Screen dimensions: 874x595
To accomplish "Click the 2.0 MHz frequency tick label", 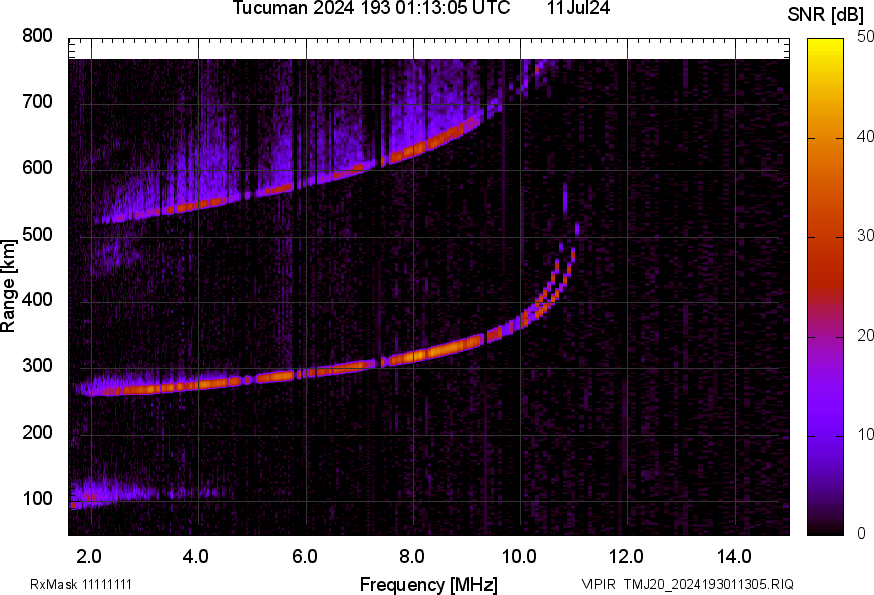I will pos(90,555).
